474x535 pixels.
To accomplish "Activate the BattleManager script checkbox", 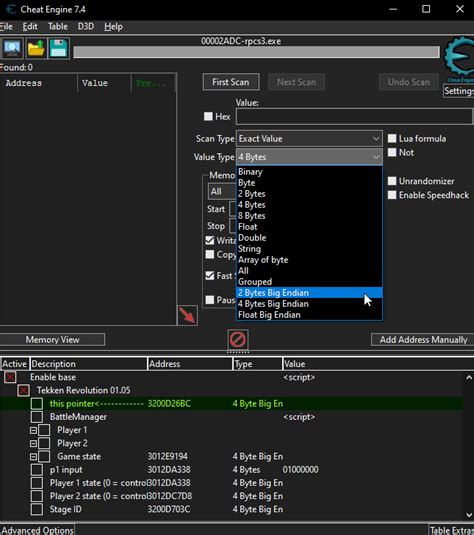I will 37,417.
